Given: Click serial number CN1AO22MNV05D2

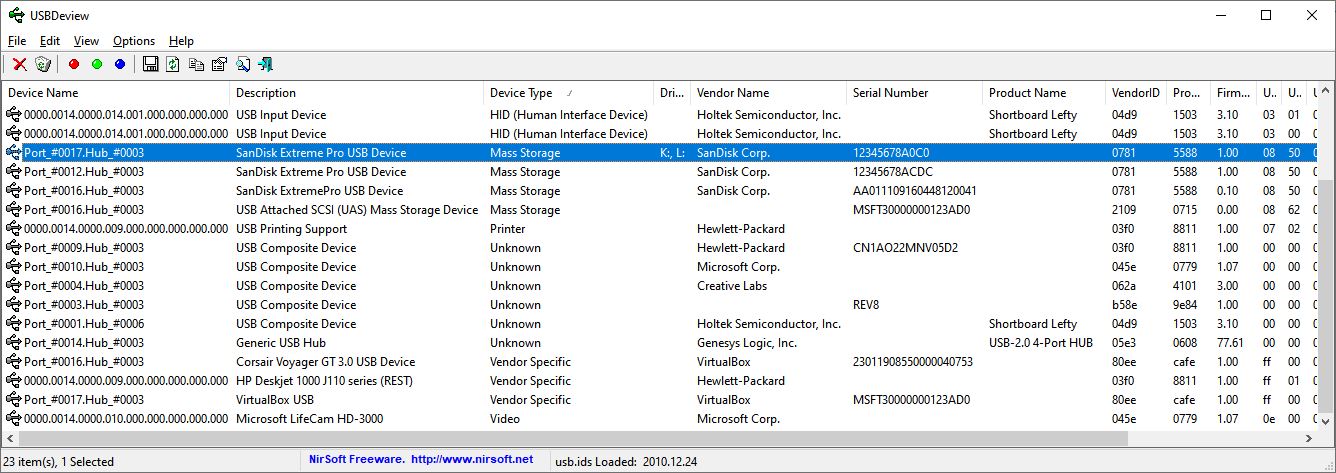Looking at the screenshot, I should pyautogui.click(x=905, y=248).
